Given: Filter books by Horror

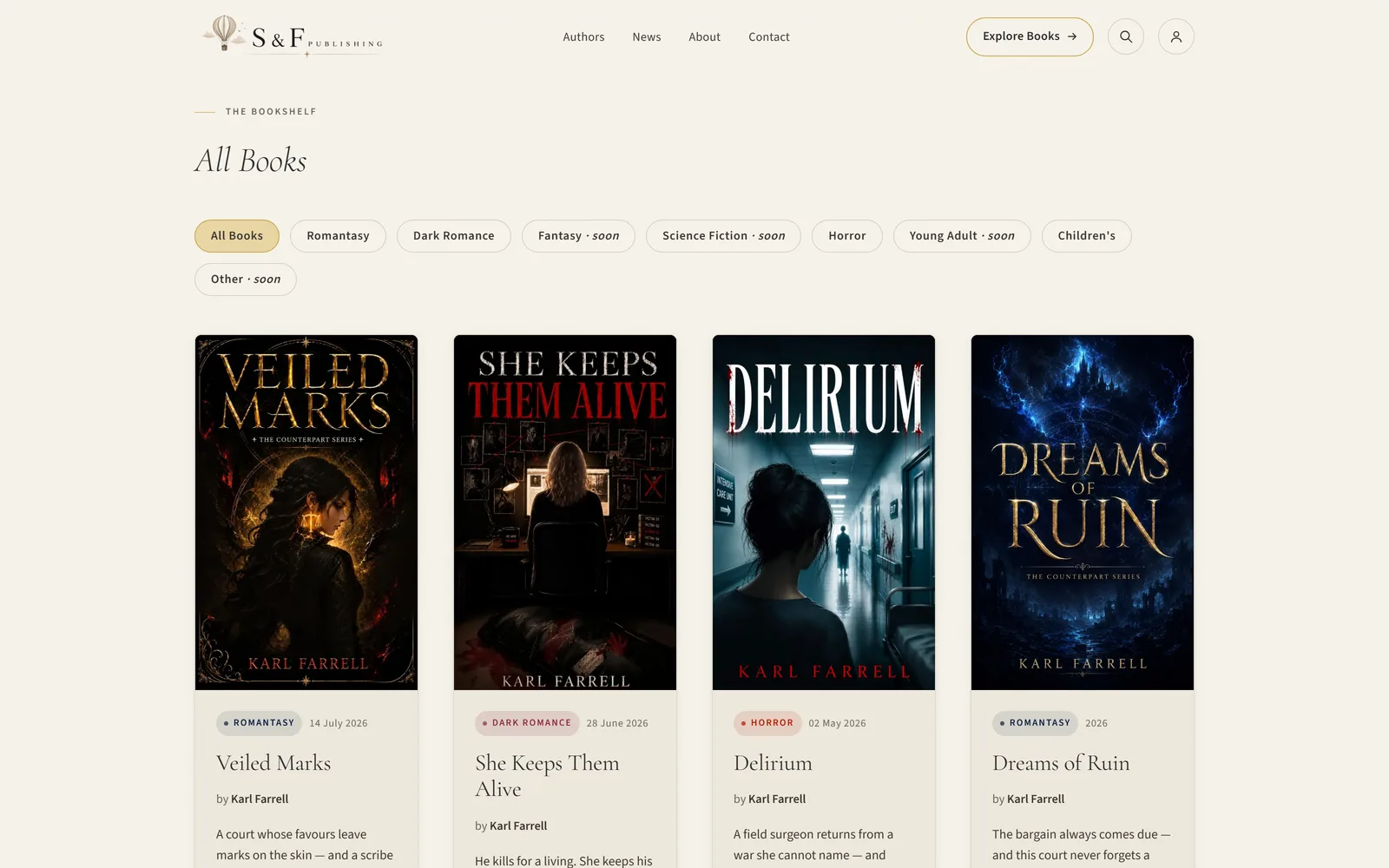Looking at the screenshot, I should tap(847, 236).
